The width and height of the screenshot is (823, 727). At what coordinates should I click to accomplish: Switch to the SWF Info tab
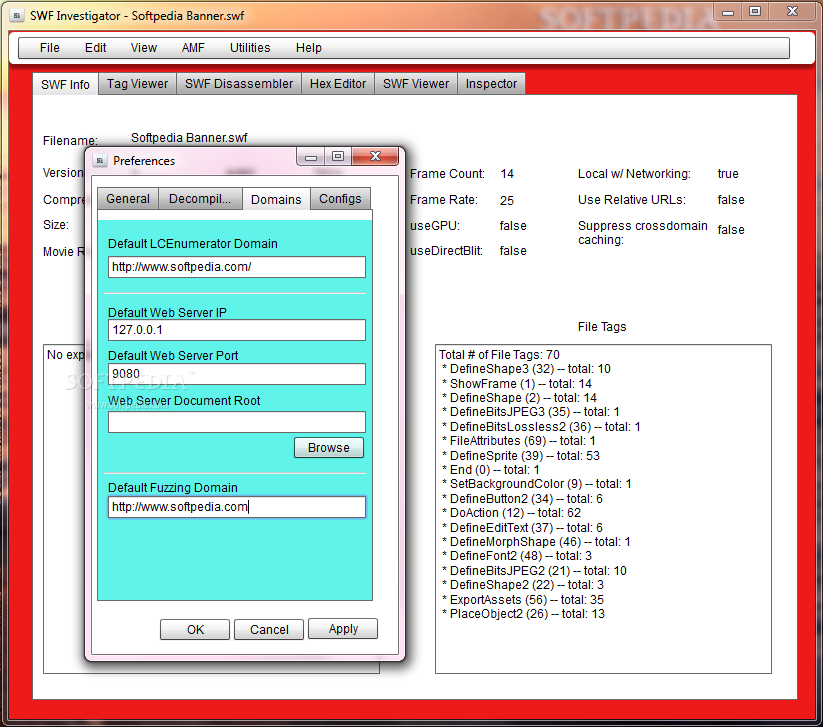65,85
